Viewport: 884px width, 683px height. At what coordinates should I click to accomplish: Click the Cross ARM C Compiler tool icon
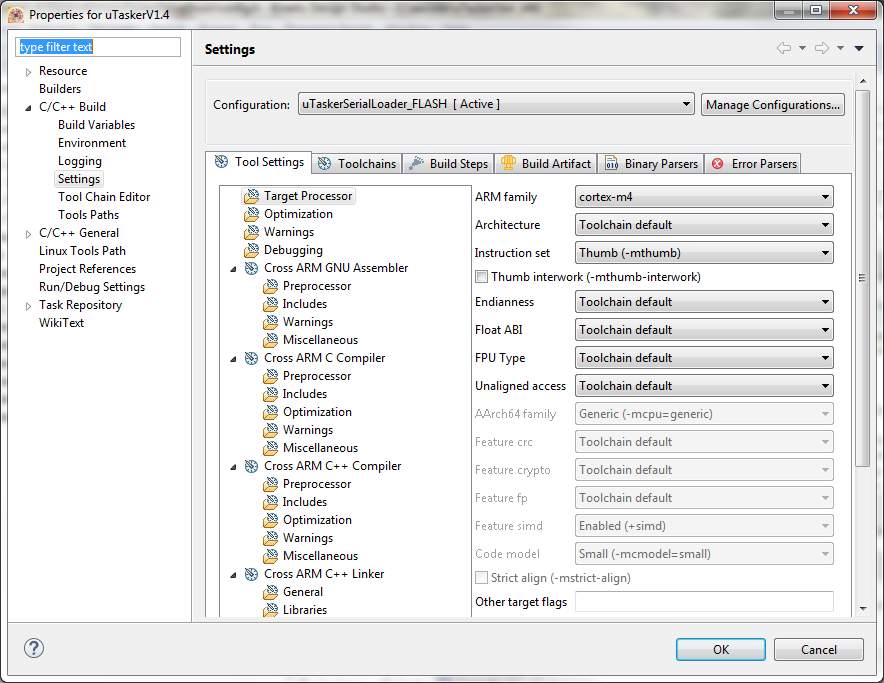[251, 358]
